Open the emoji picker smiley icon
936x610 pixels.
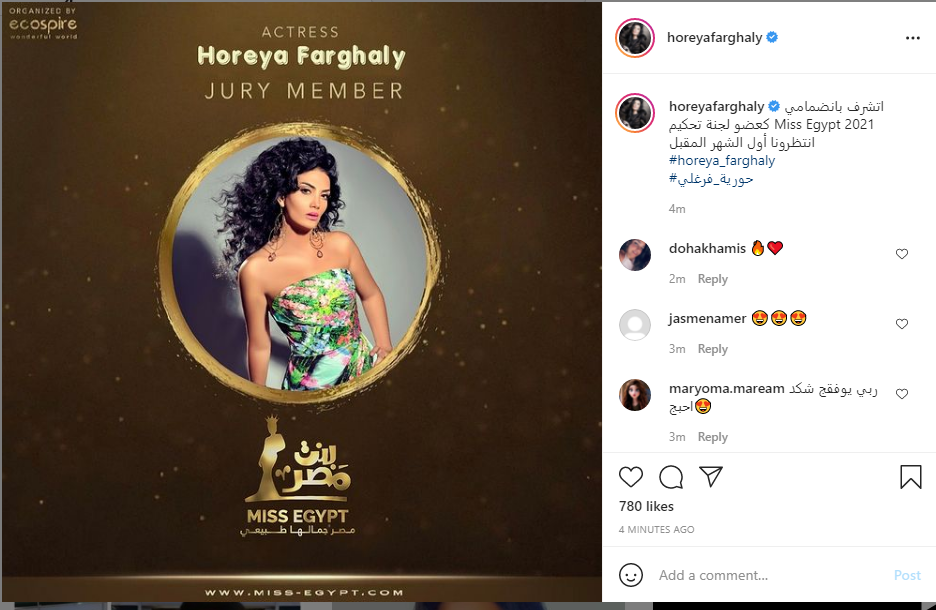[x=631, y=575]
